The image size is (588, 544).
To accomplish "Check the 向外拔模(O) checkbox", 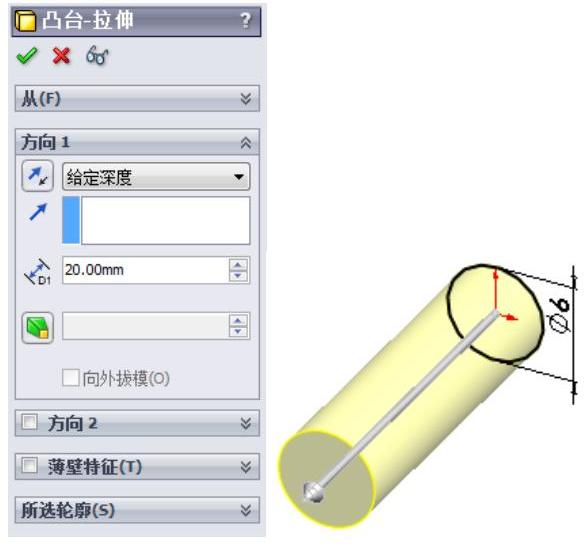I will coord(70,378).
